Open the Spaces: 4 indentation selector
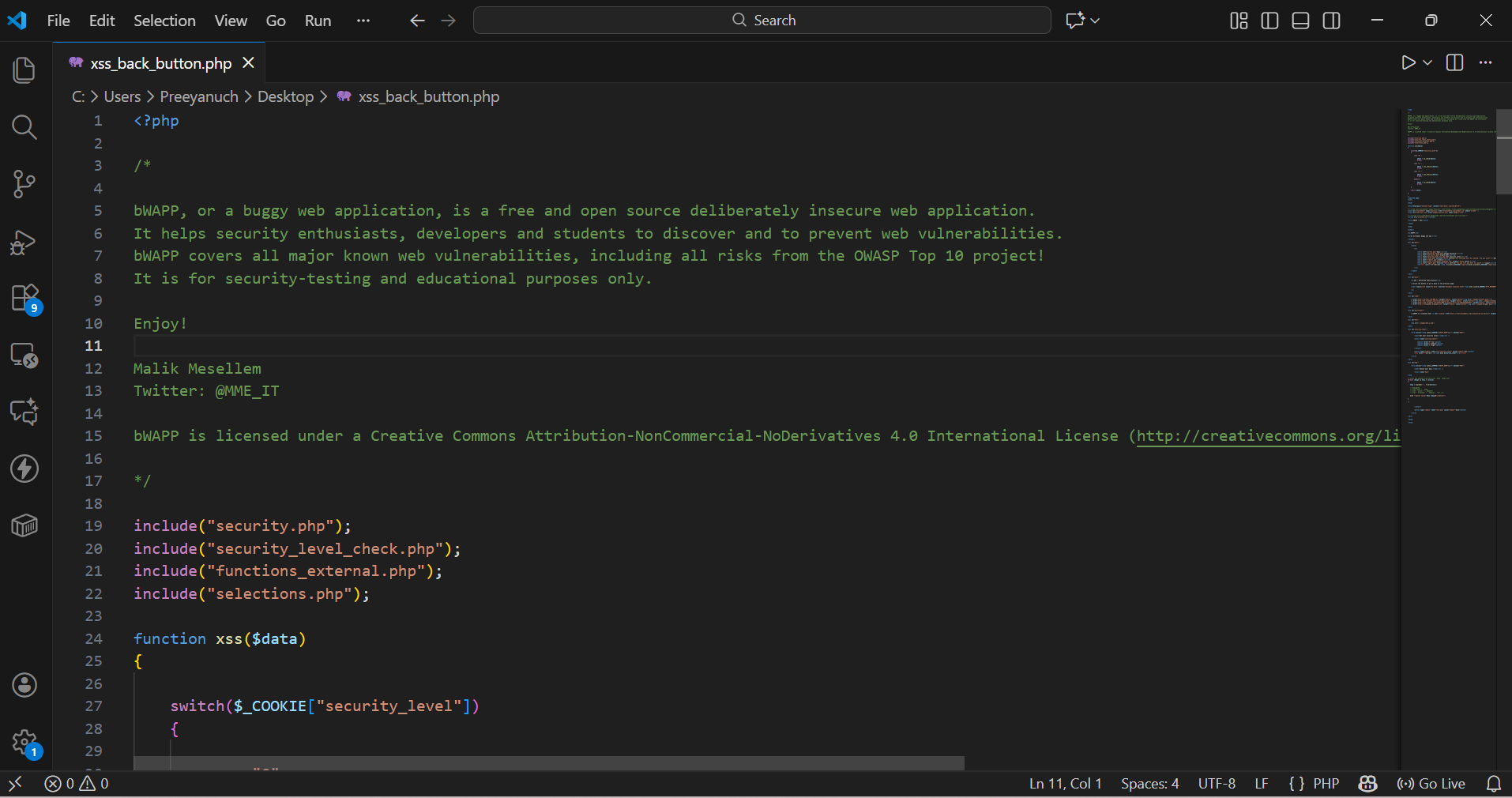Screen dimensions: 1512x798 [1149, 784]
